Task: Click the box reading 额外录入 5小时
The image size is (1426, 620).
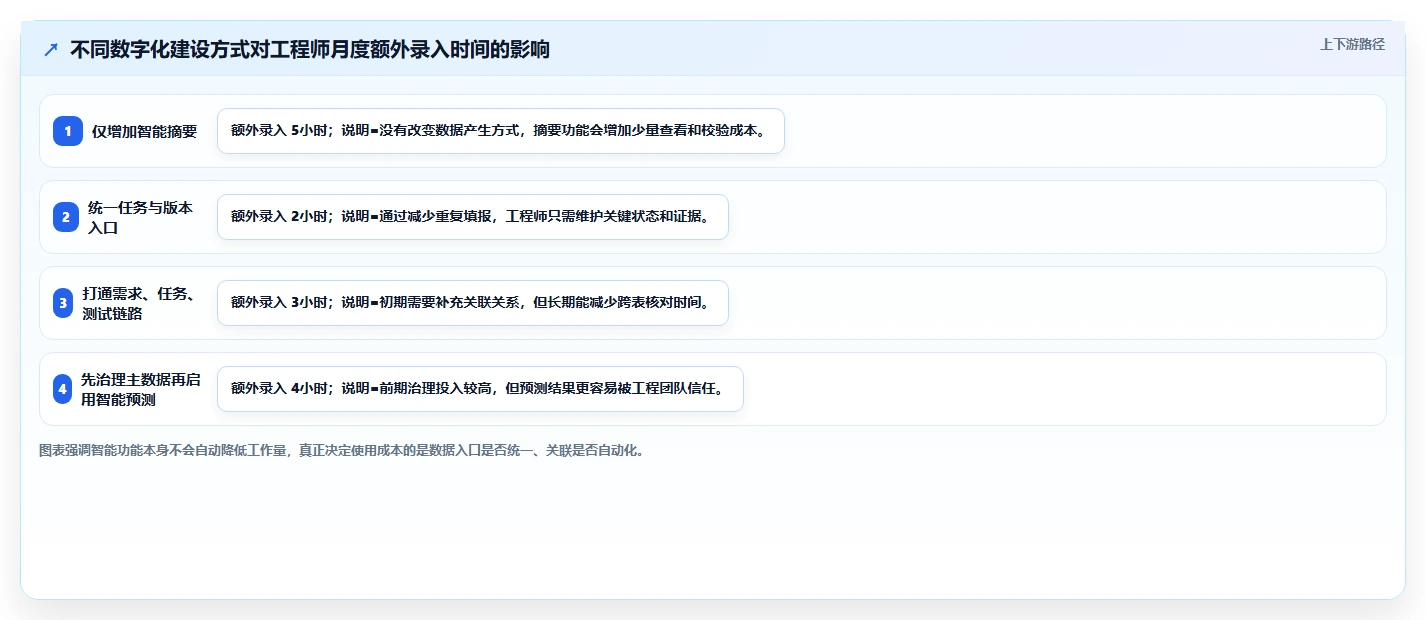Action: [x=501, y=131]
